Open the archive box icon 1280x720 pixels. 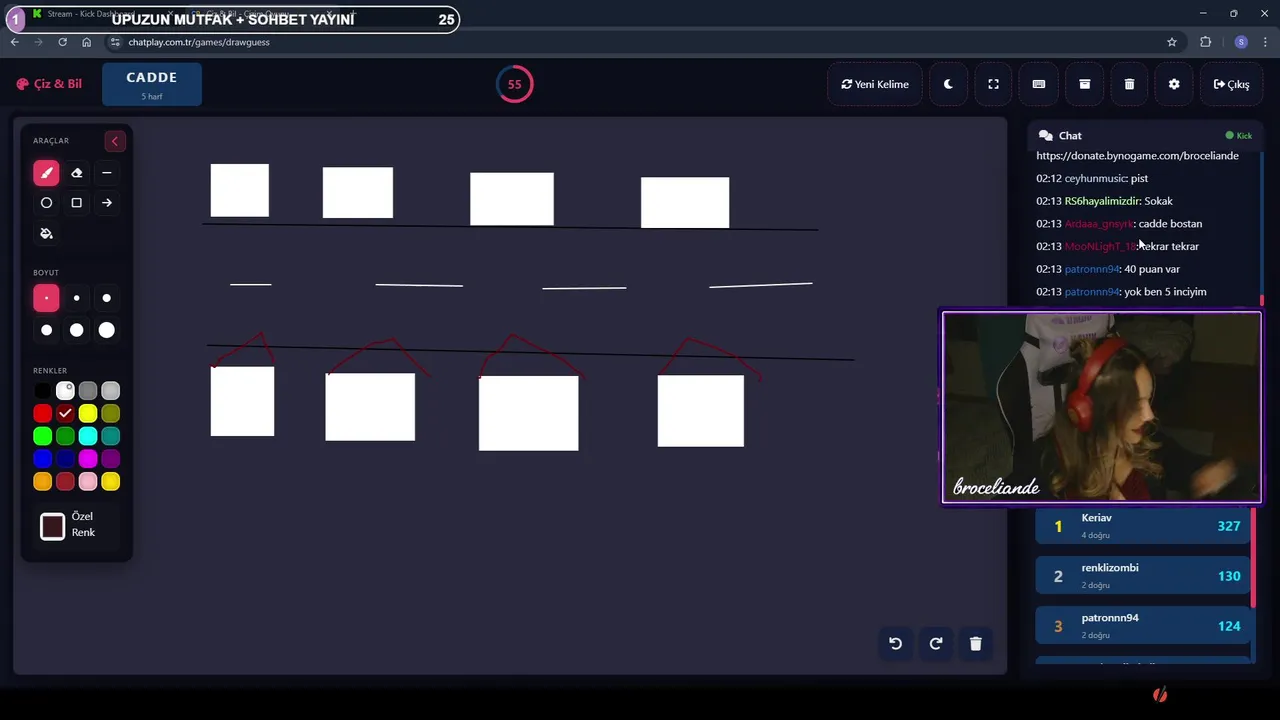coord(1084,84)
